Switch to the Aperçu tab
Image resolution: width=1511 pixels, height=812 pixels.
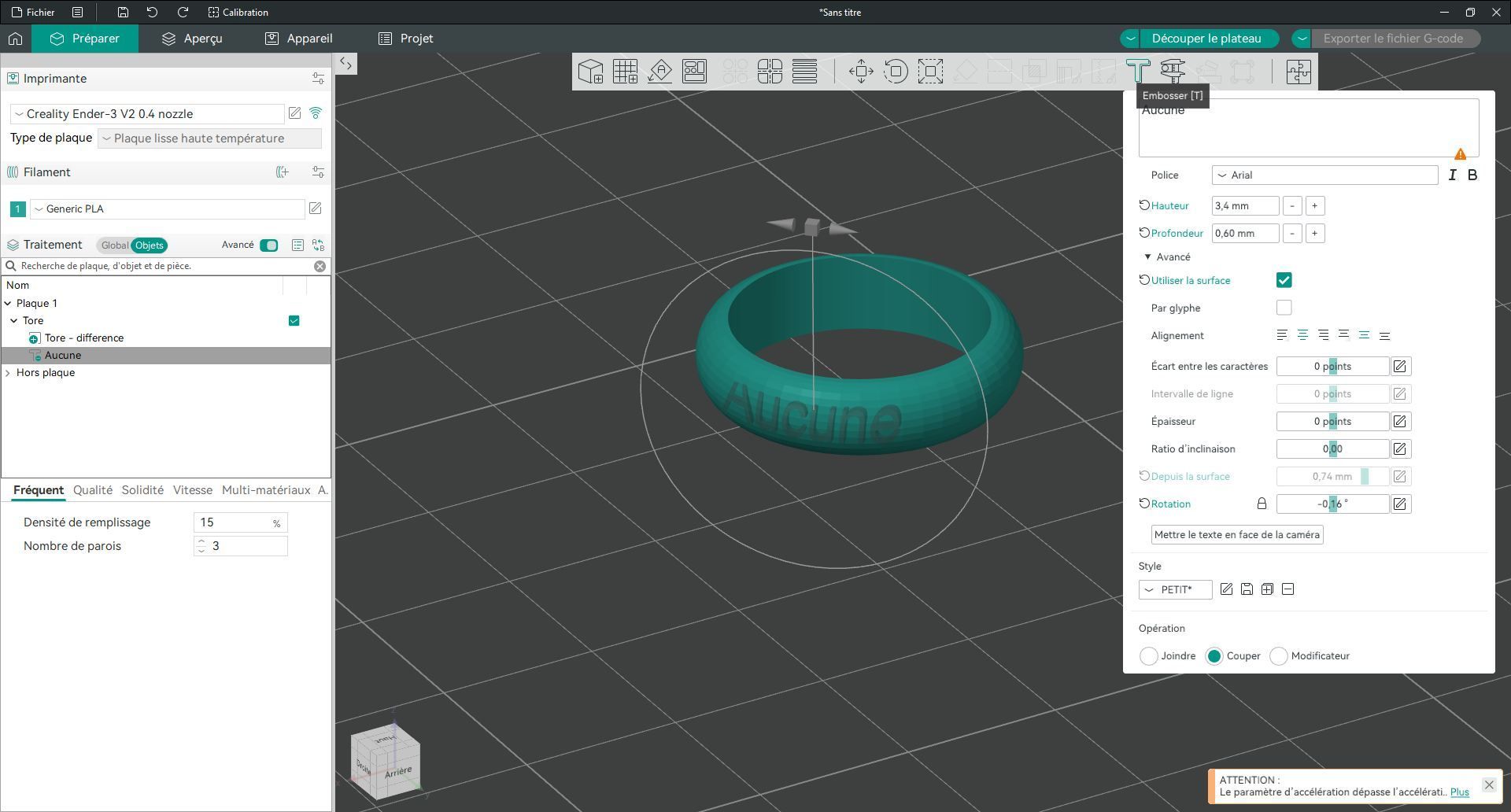pos(192,39)
